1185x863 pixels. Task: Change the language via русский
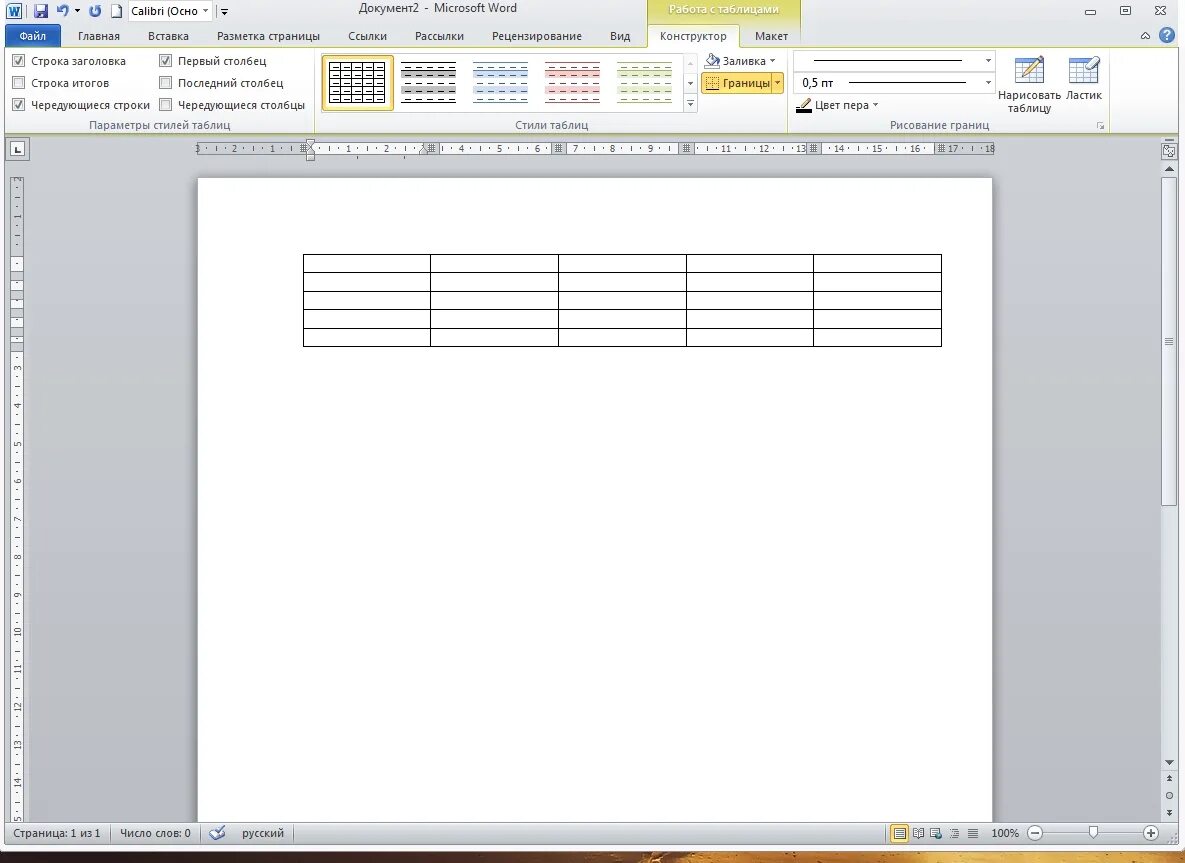pos(263,833)
